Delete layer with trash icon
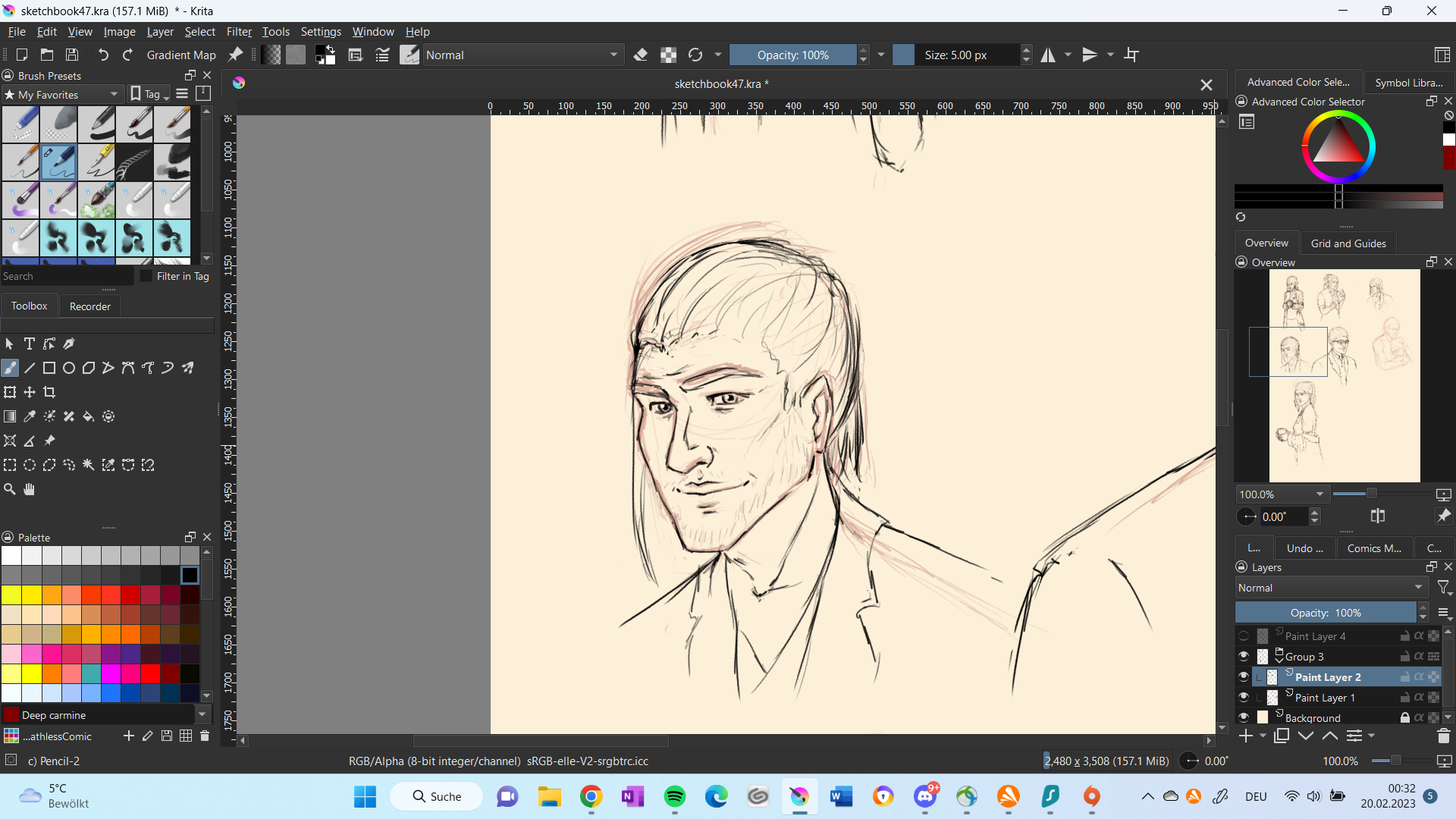 tap(1443, 736)
